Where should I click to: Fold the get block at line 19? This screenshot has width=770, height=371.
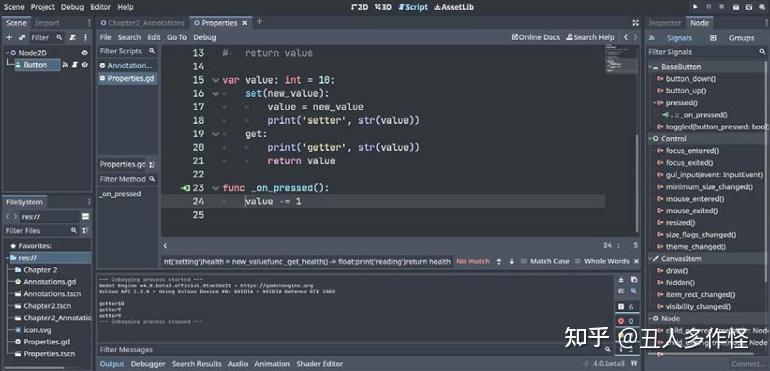[x=215, y=134]
